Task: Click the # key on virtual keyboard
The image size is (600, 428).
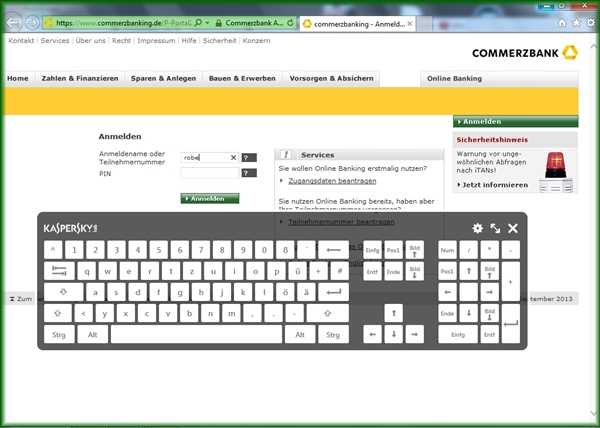Action: coord(340,271)
